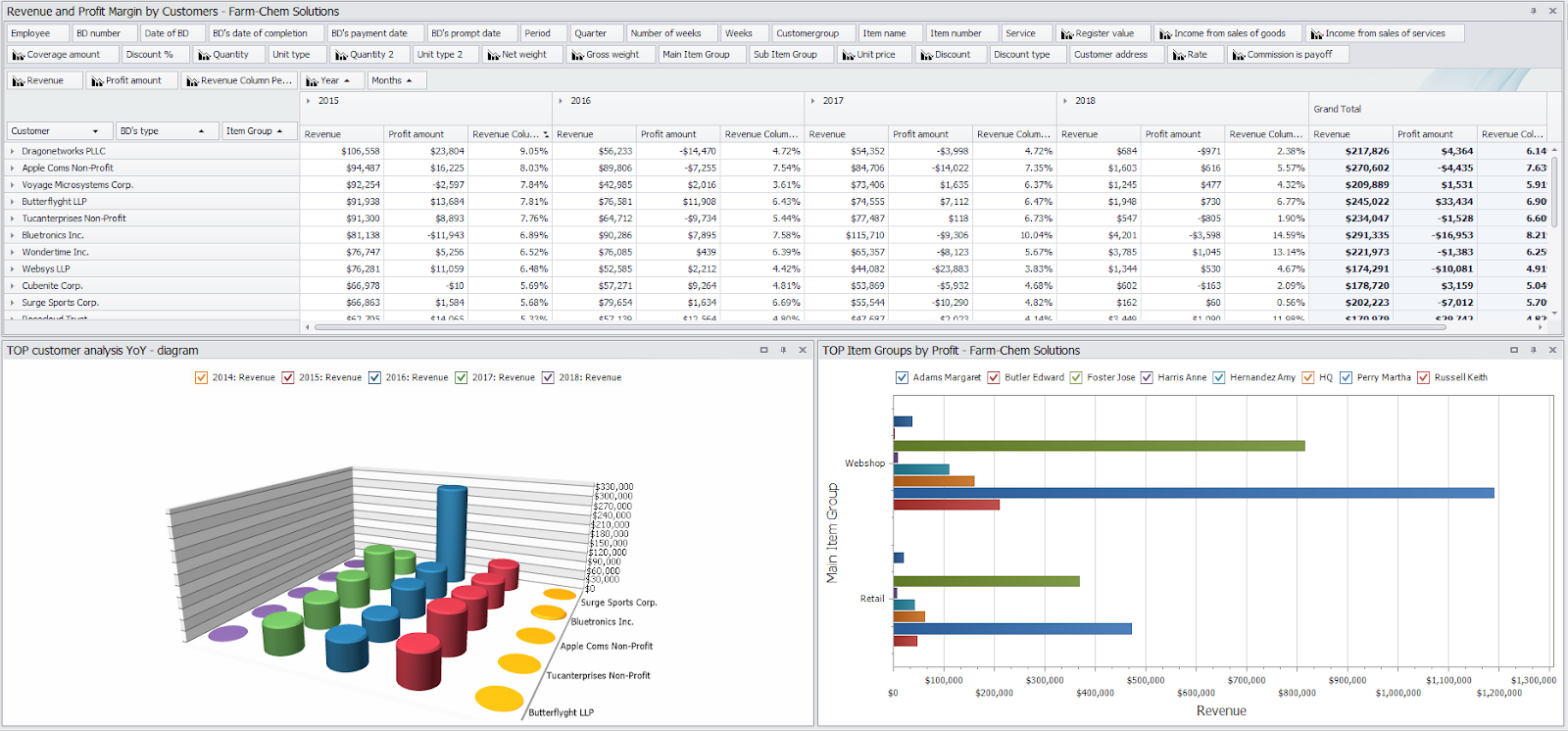1568x731 pixels.
Task: Click the icon on the Year column field
Action: tap(312, 80)
